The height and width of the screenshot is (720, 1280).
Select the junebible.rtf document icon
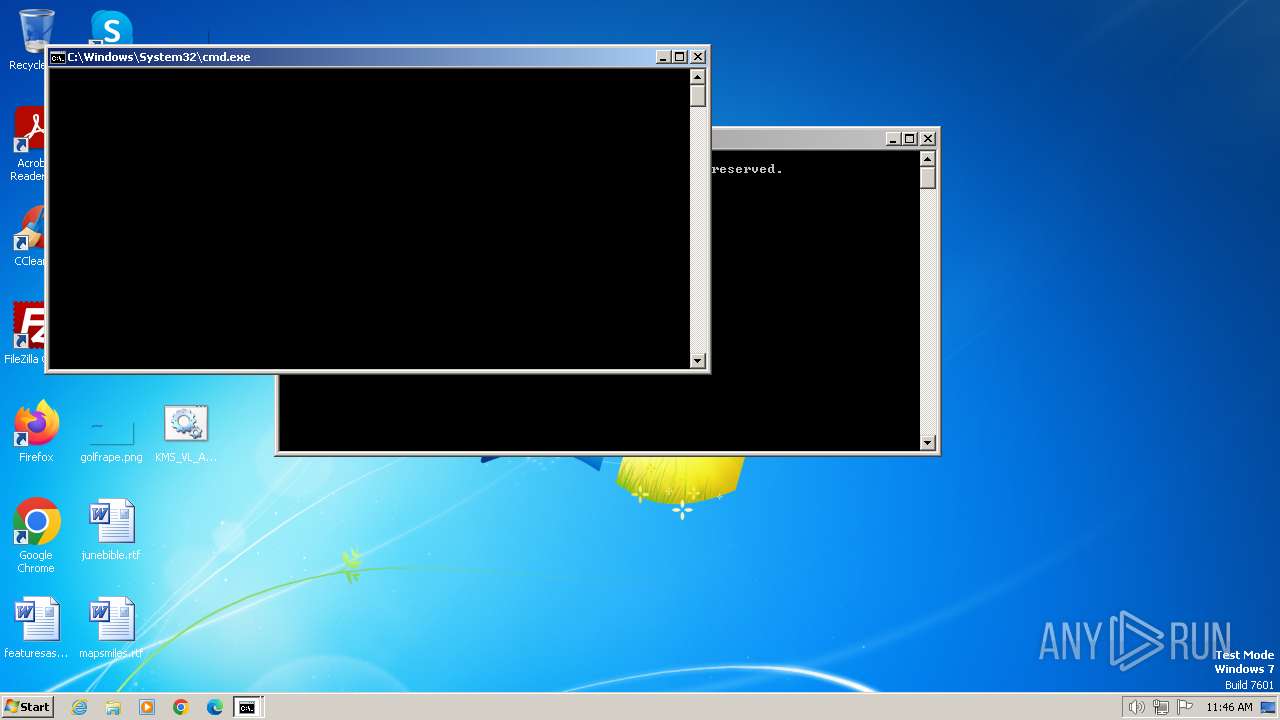tap(111, 530)
